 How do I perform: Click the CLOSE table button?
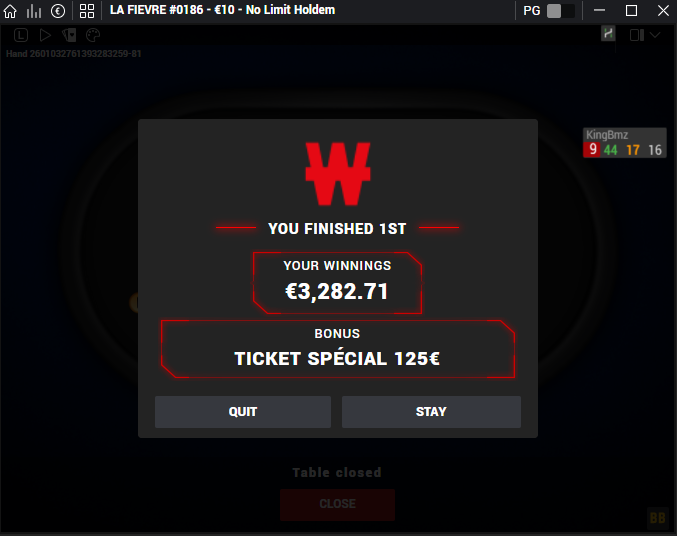[337, 504]
